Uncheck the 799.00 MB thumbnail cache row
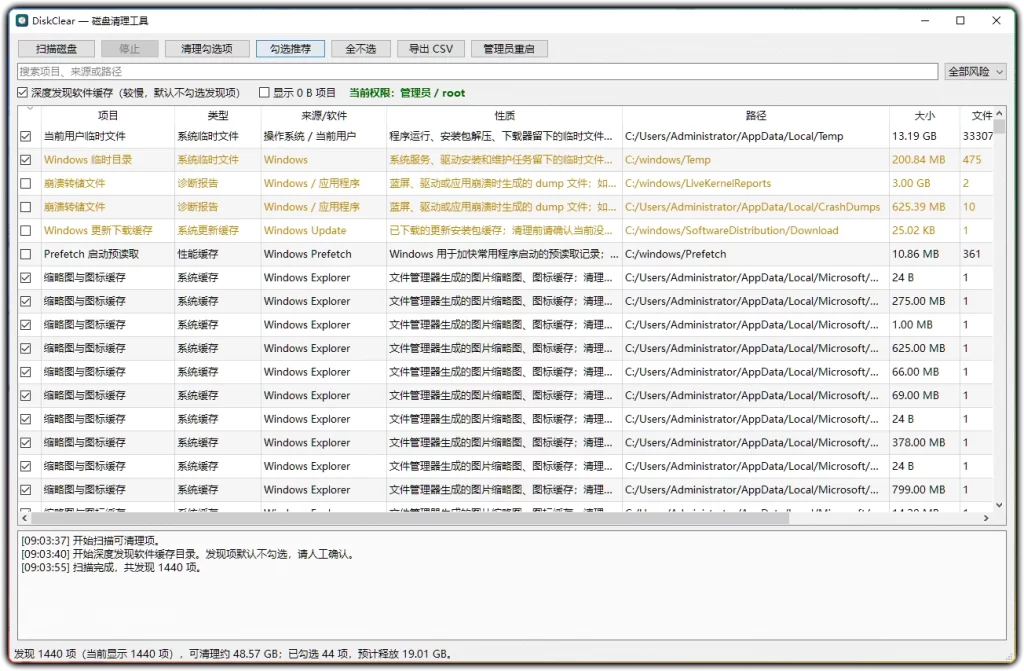Image resolution: width=1024 pixels, height=671 pixels. click(x=25, y=489)
